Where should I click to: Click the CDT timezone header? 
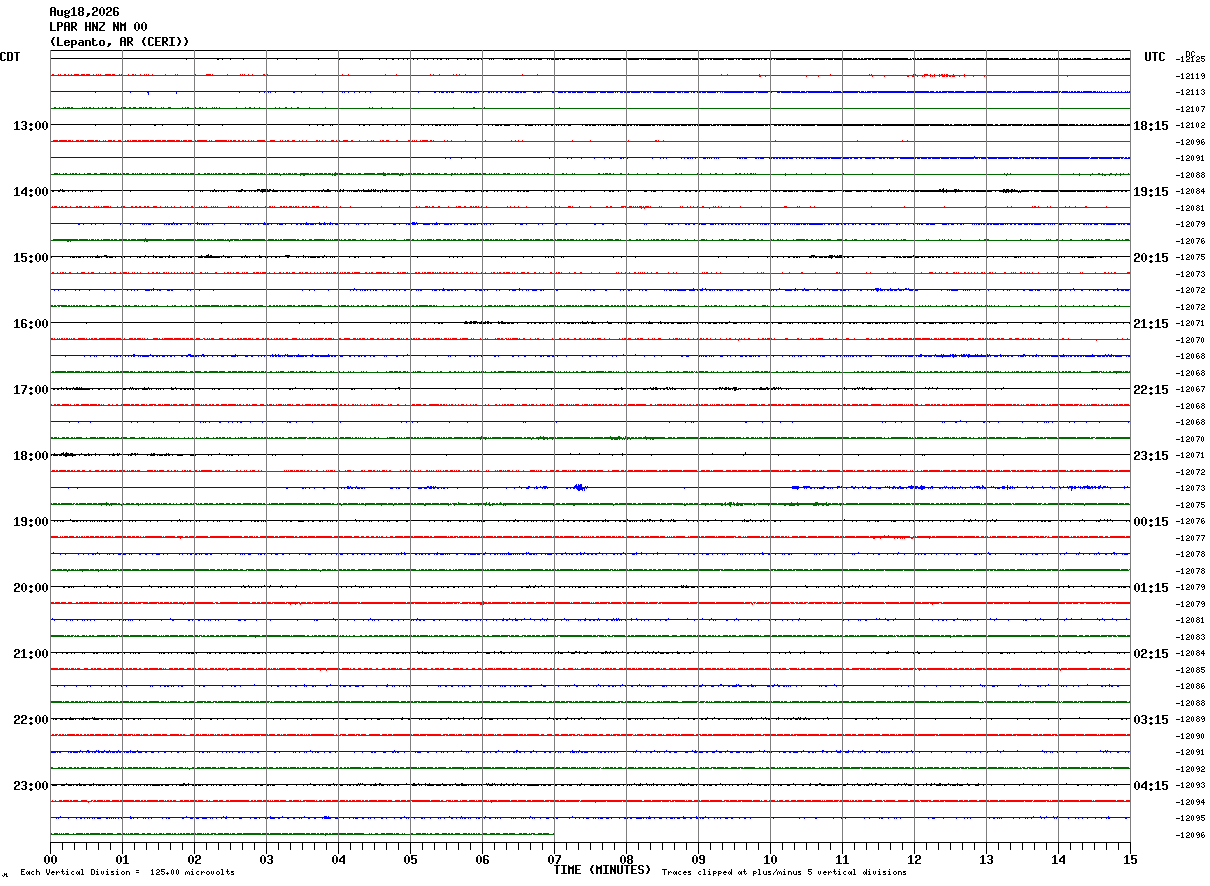10,57
